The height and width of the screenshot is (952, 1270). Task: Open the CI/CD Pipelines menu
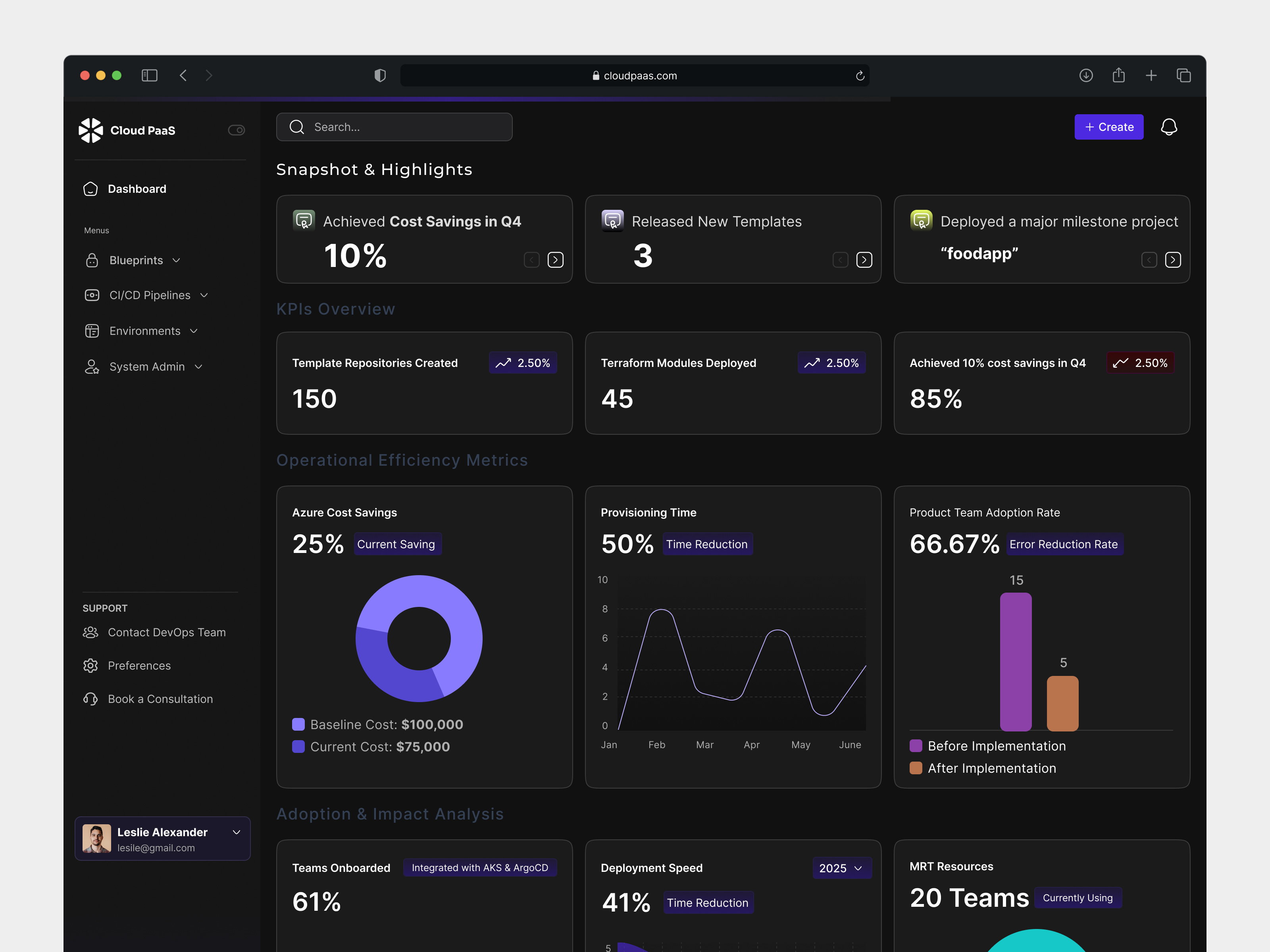(x=149, y=295)
